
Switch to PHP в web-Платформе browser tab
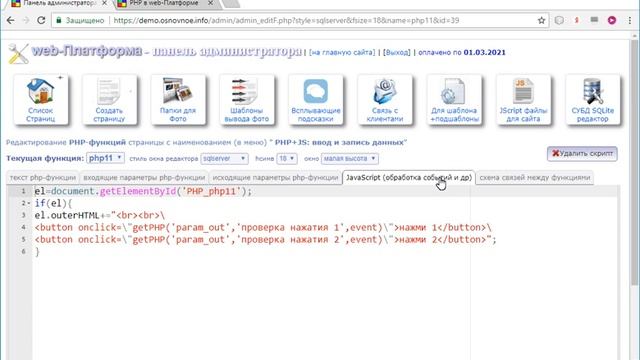163,3
